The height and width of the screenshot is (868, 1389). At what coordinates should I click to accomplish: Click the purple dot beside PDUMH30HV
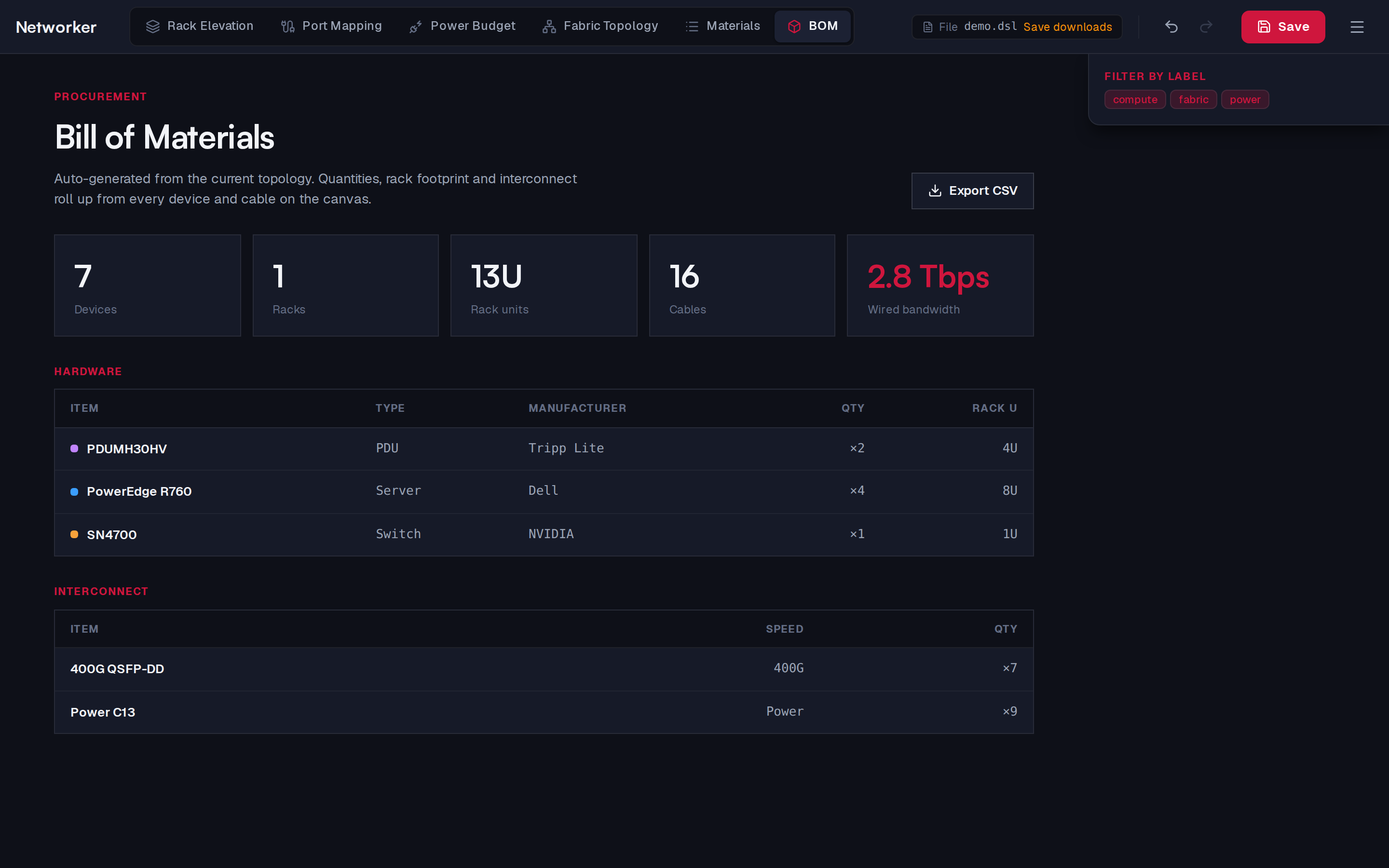(x=74, y=448)
